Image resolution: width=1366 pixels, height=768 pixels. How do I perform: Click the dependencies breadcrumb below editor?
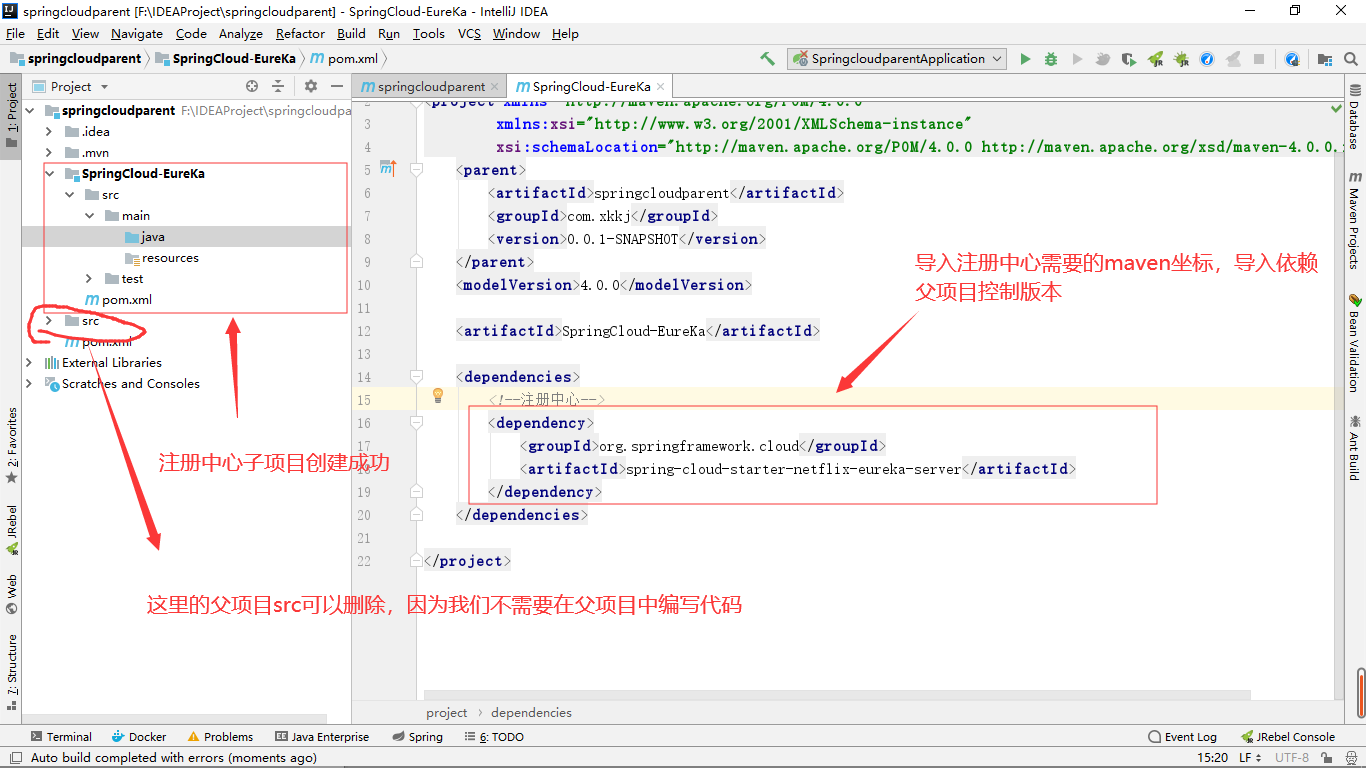pyautogui.click(x=531, y=713)
